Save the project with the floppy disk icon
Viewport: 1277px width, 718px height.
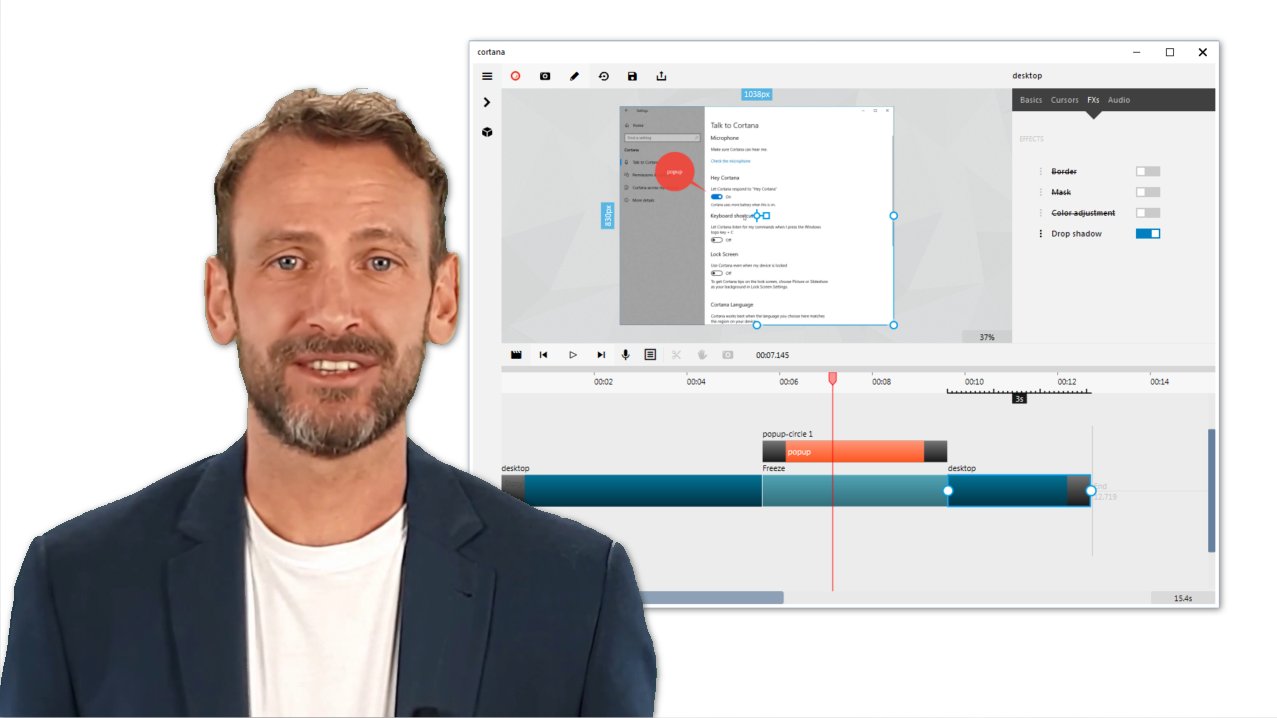[x=632, y=75]
